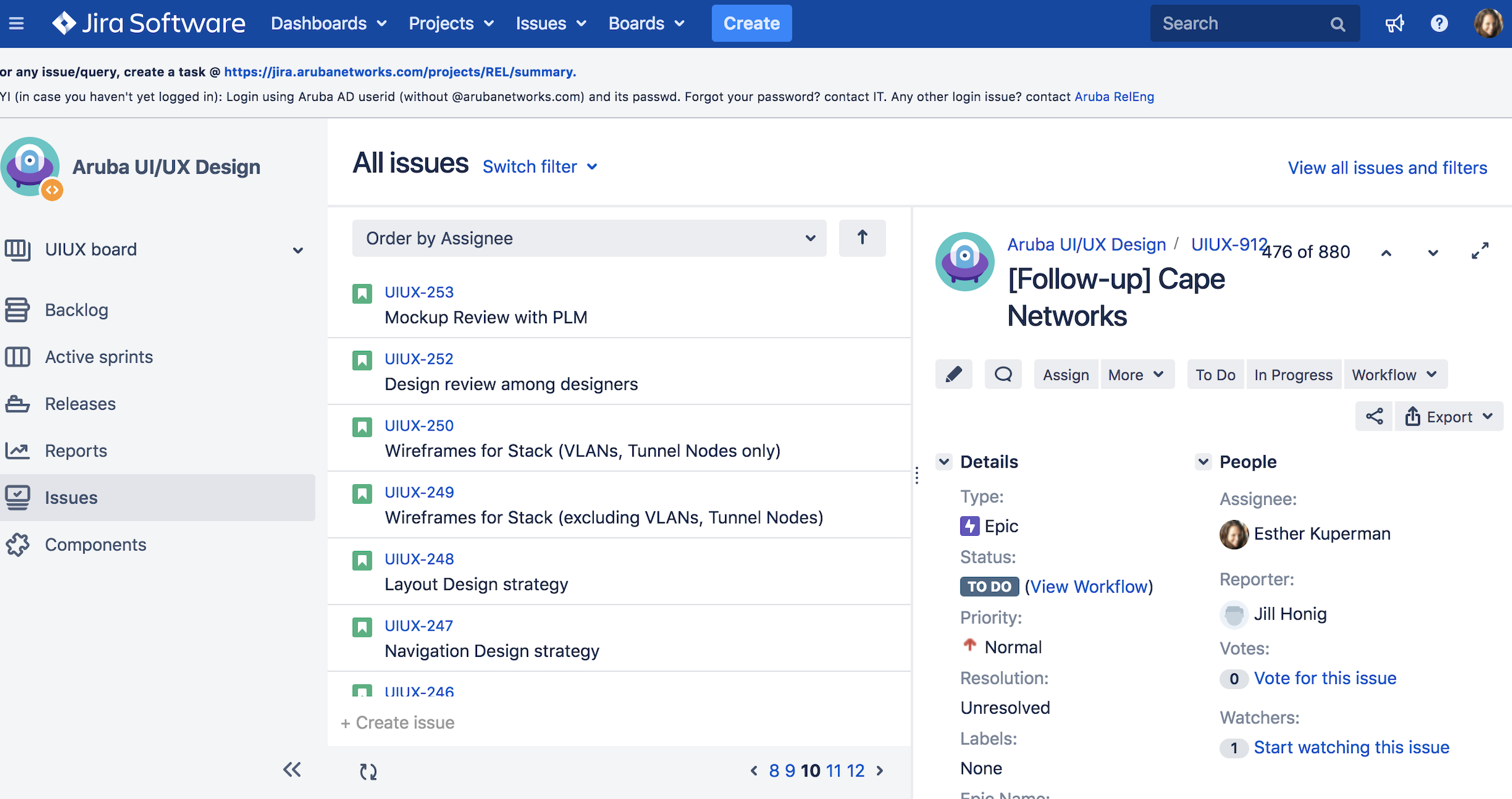Add a comment with the speech bubble icon
This screenshot has width=1512, height=799.
[x=1003, y=374]
